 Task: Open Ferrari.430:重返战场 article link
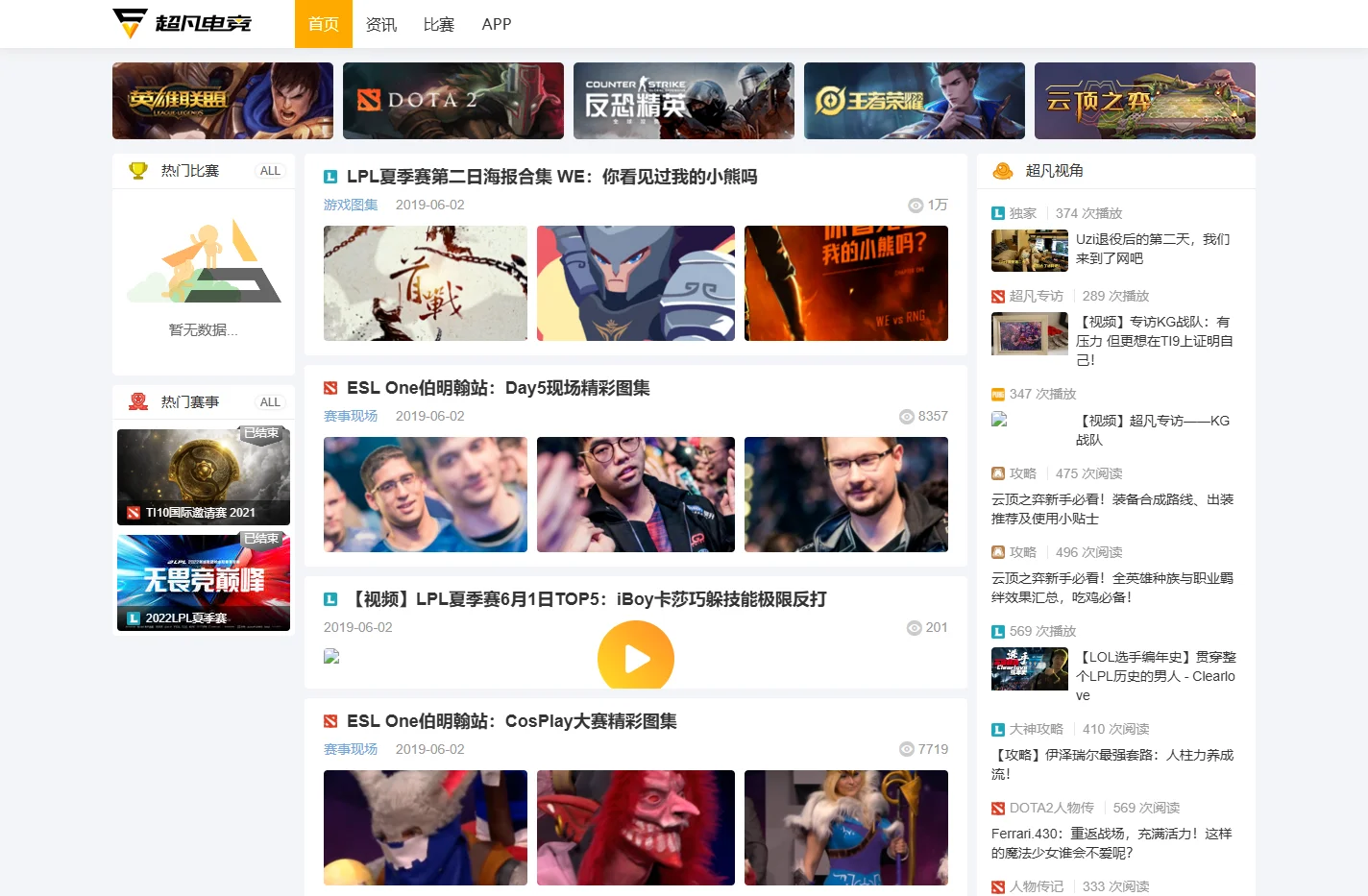1112,843
